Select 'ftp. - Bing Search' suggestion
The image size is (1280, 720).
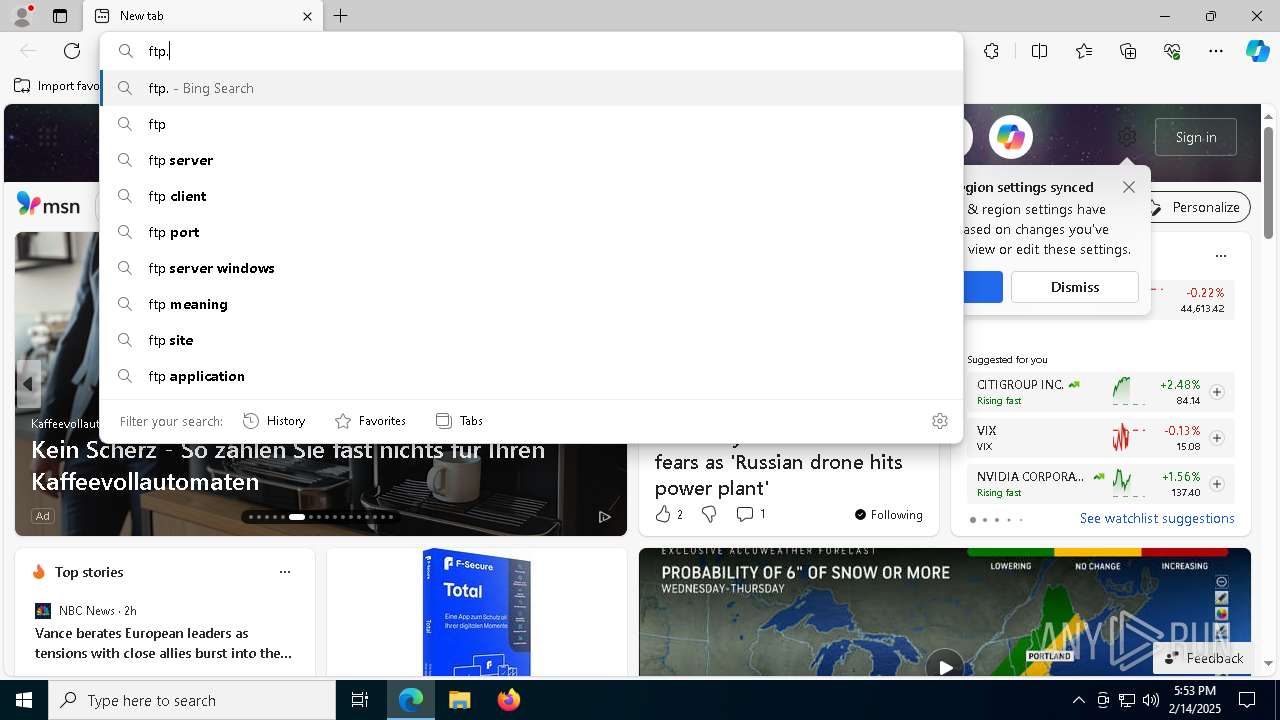click(531, 88)
